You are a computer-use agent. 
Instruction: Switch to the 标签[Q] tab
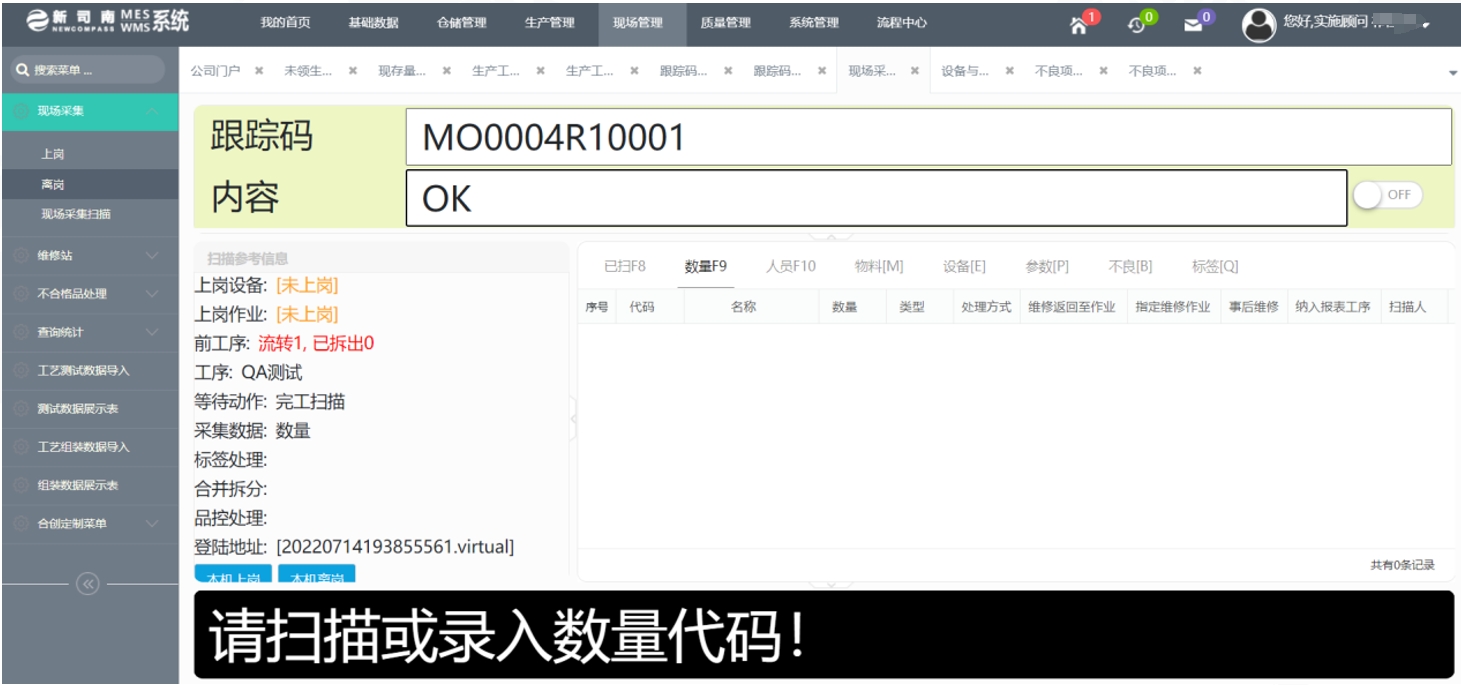coord(1215,266)
